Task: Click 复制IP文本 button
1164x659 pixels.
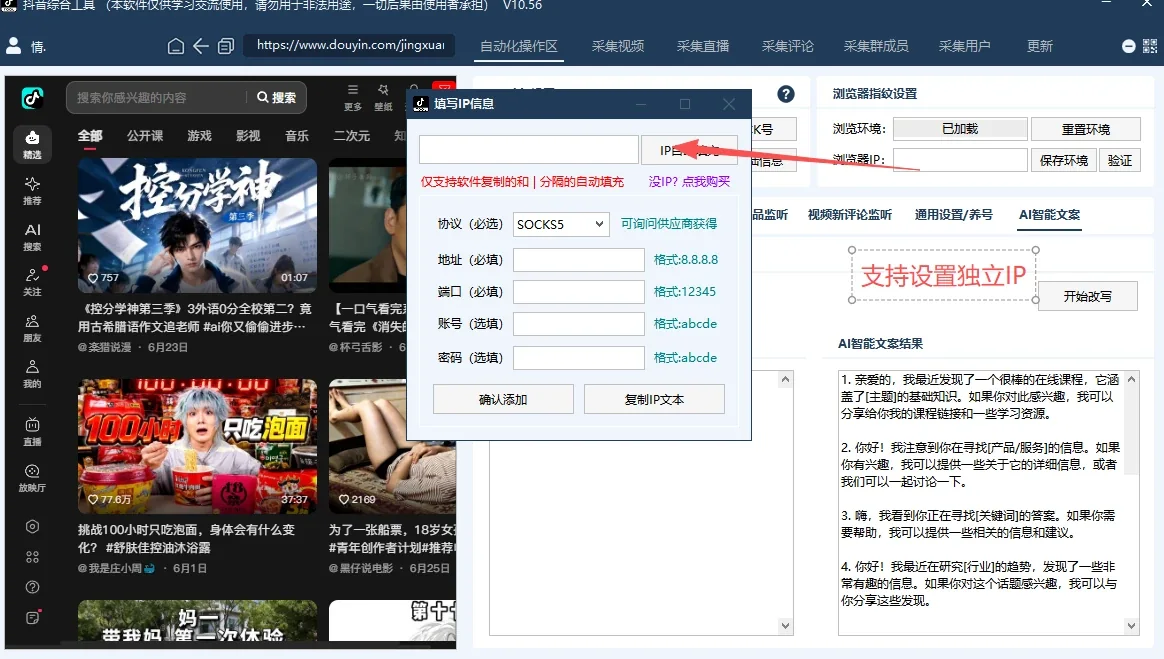Action: [654, 399]
